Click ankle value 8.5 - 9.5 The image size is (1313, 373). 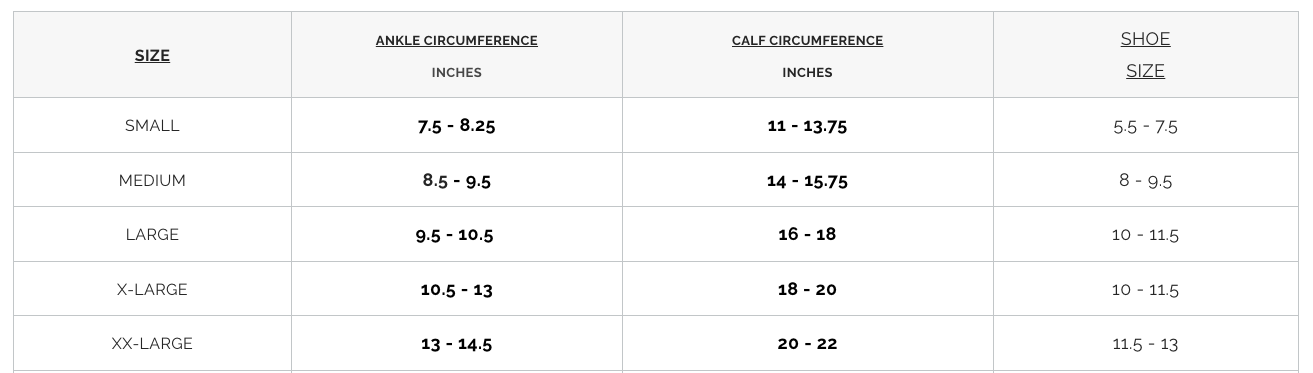(x=457, y=181)
